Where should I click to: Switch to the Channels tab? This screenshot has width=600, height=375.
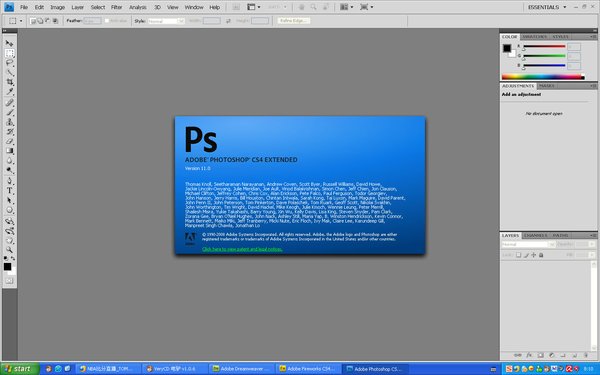pos(536,235)
